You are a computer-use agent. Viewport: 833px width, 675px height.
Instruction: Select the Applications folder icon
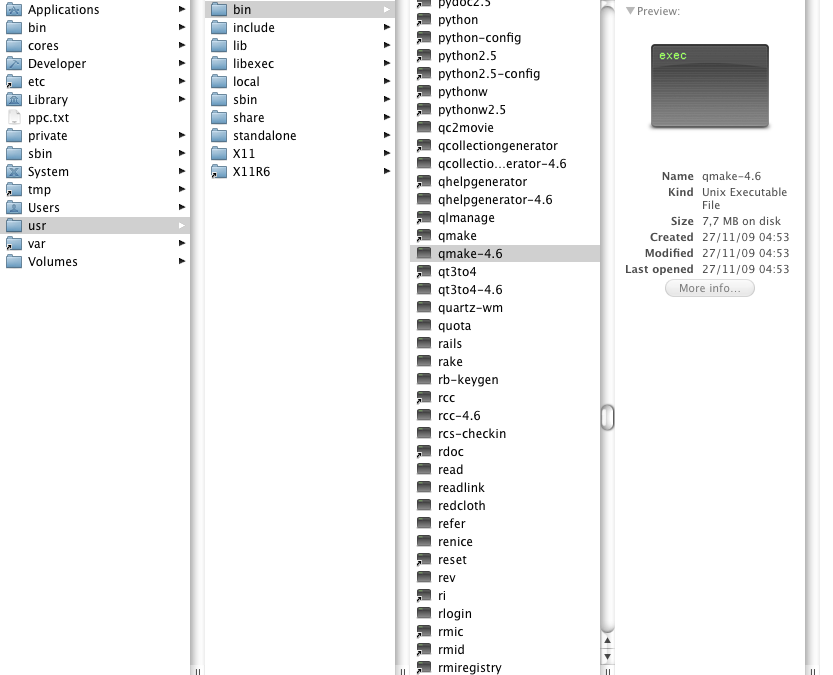point(14,10)
